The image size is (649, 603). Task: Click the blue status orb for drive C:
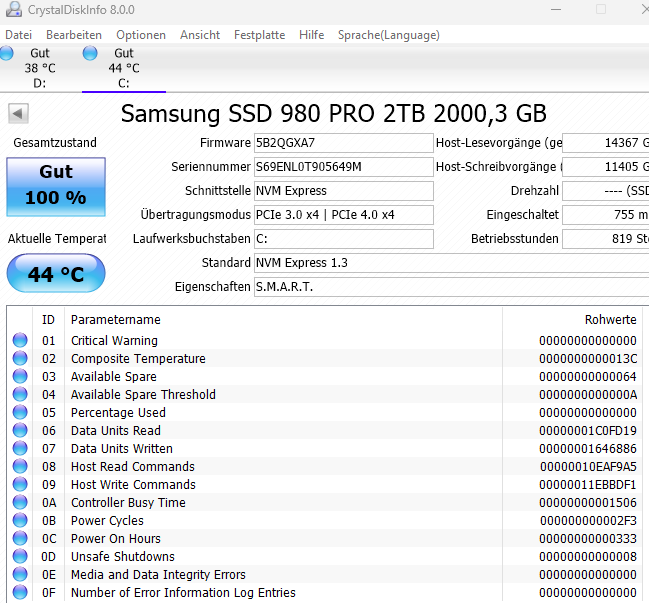[90, 53]
